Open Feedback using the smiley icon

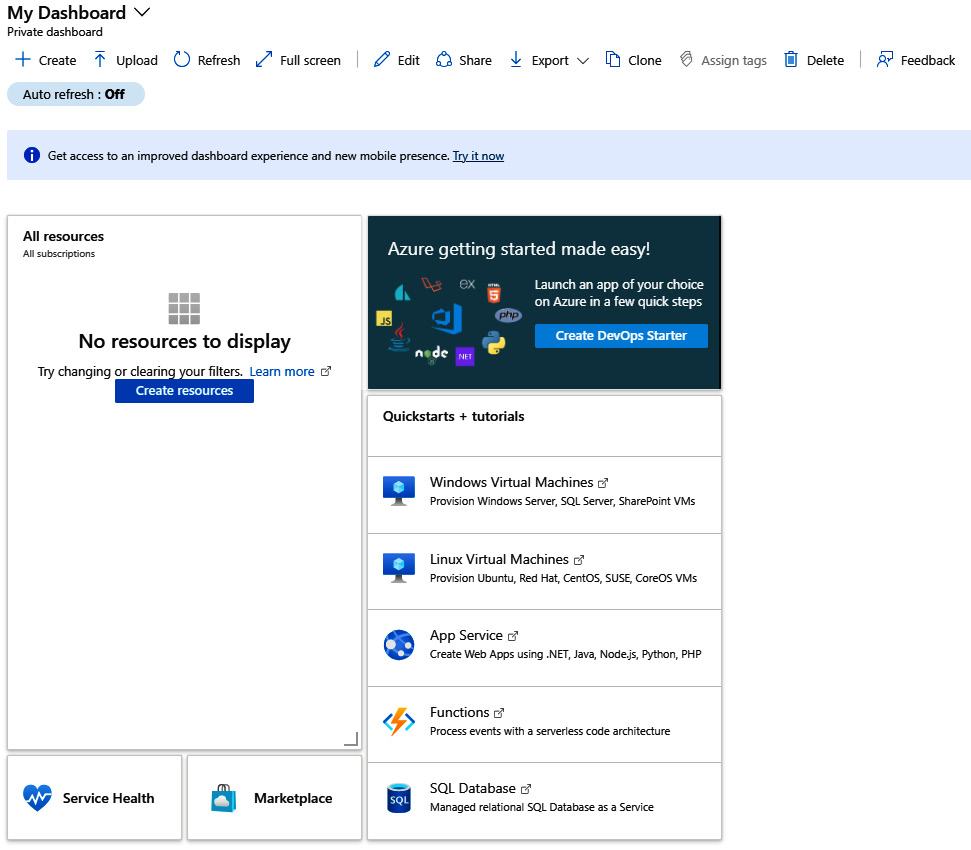point(884,59)
